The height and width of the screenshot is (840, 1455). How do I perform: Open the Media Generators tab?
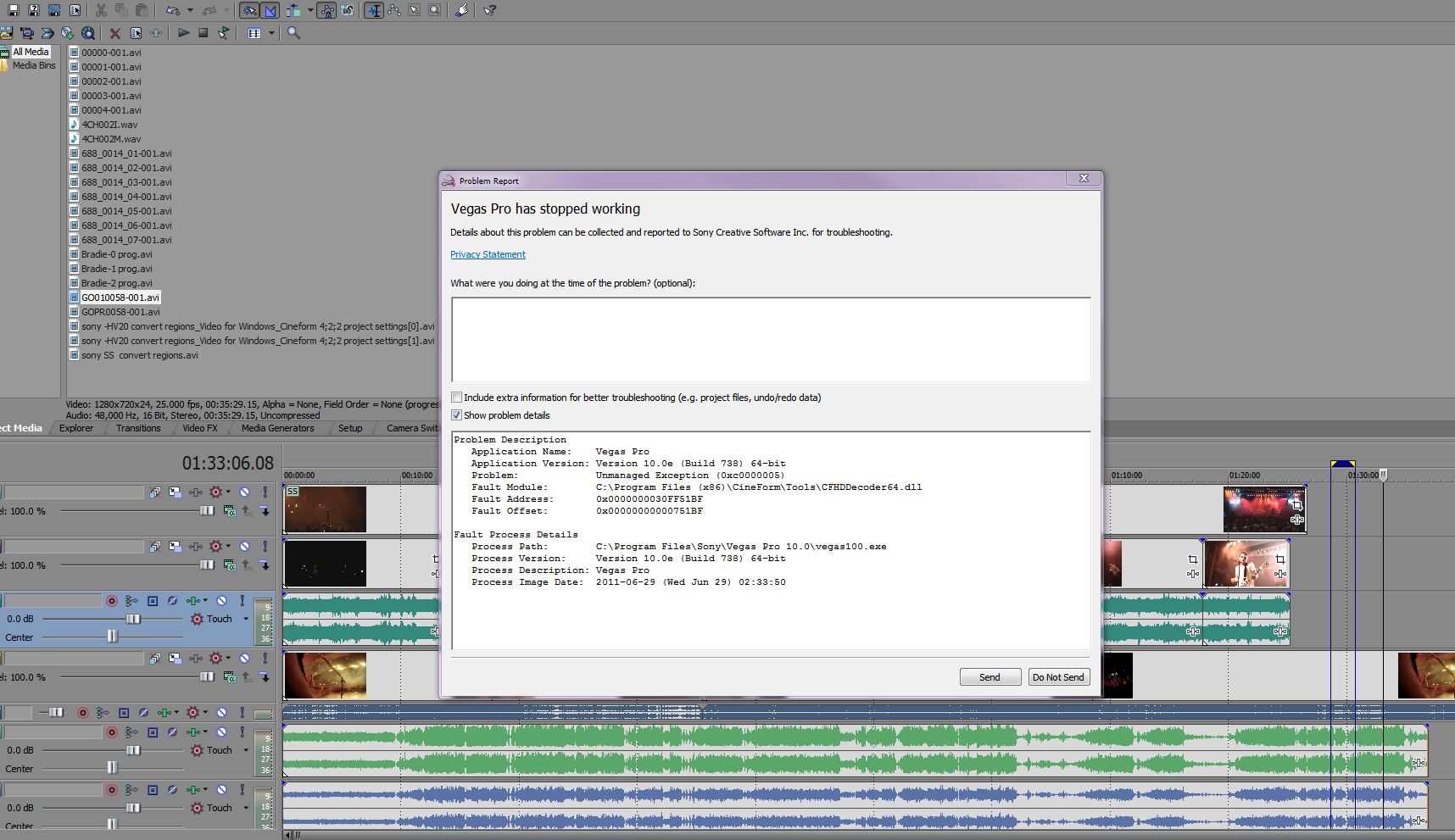click(277, 428)
